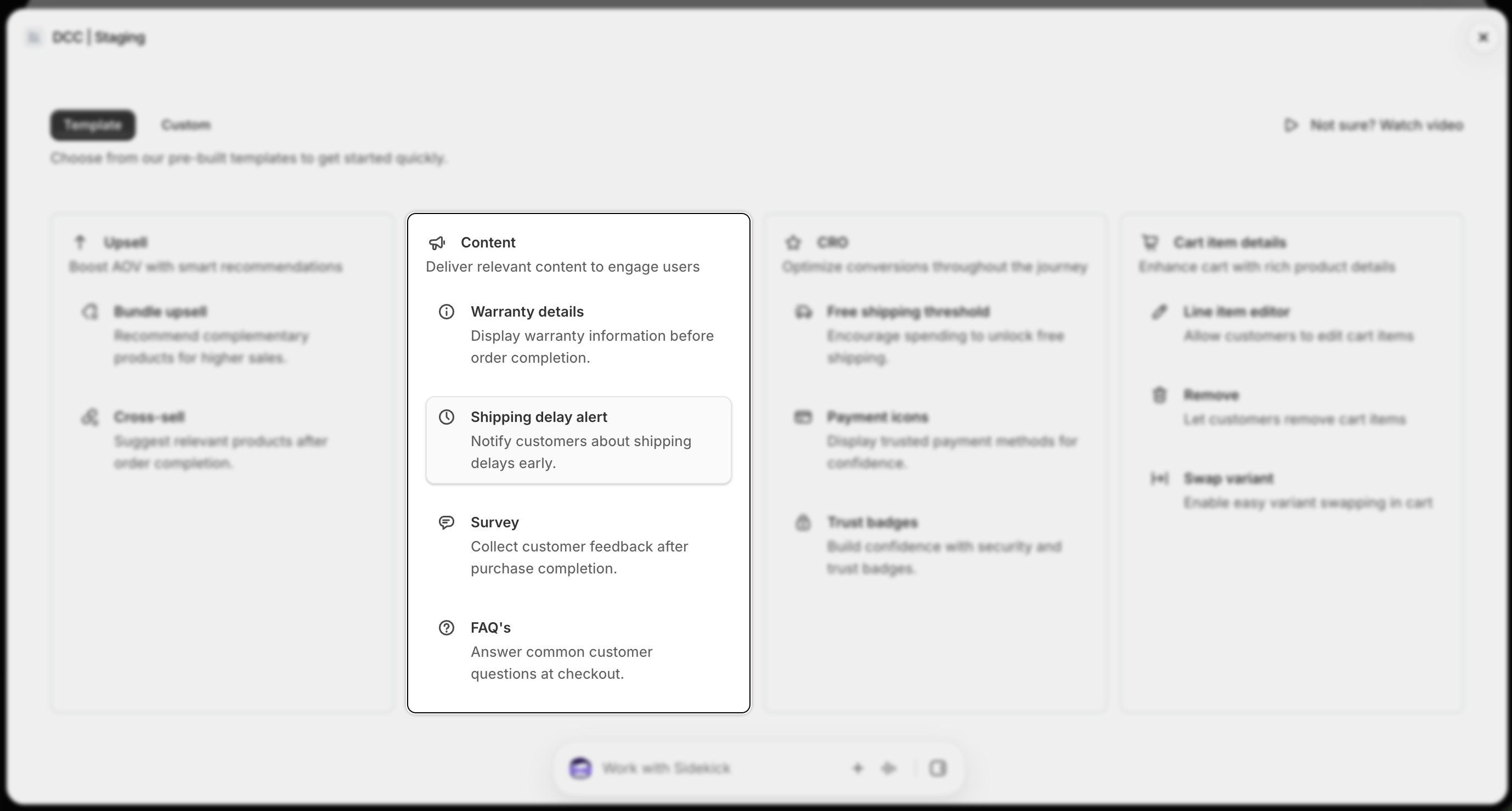Click the voice waveform icon in Sidekick bar
The width and height of the screenshot is (1512, 811).
pyautogui.click(x=889, y=768)
